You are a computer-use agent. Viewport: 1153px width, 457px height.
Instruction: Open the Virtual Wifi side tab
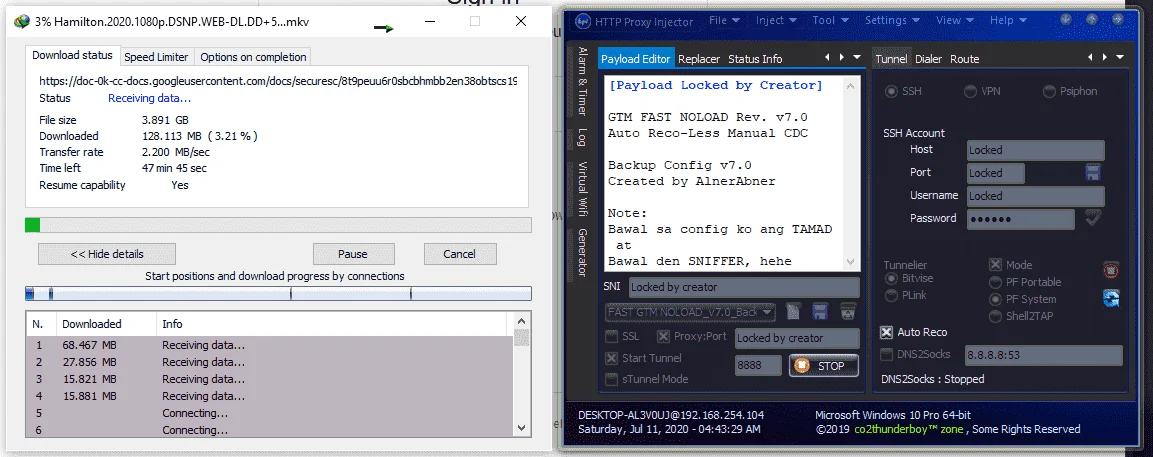(x=582, y=187)
